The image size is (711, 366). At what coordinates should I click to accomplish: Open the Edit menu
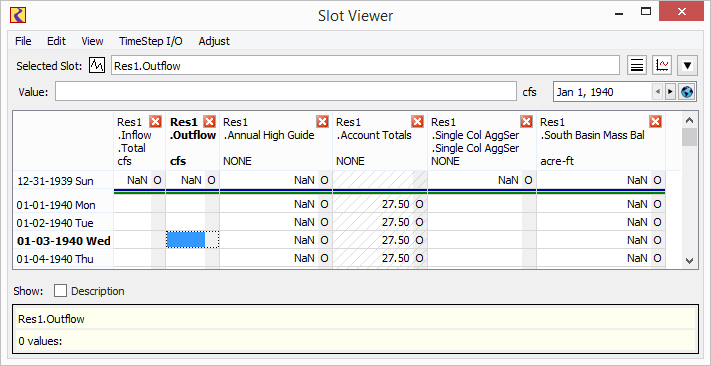pos(57,41)
